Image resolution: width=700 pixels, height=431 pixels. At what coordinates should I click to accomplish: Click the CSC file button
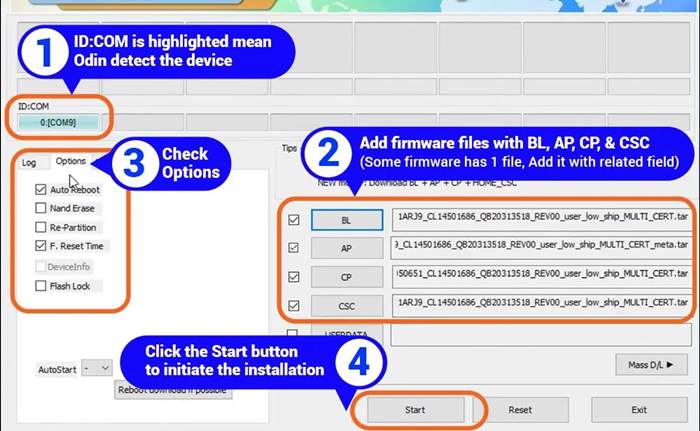[347, 306]
